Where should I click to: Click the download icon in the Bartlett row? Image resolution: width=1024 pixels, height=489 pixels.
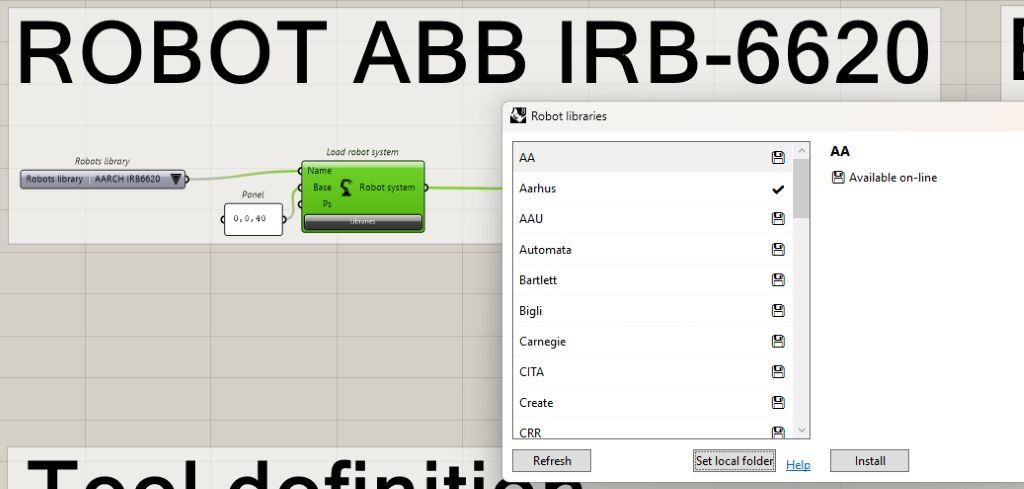(x=778, y=280)
